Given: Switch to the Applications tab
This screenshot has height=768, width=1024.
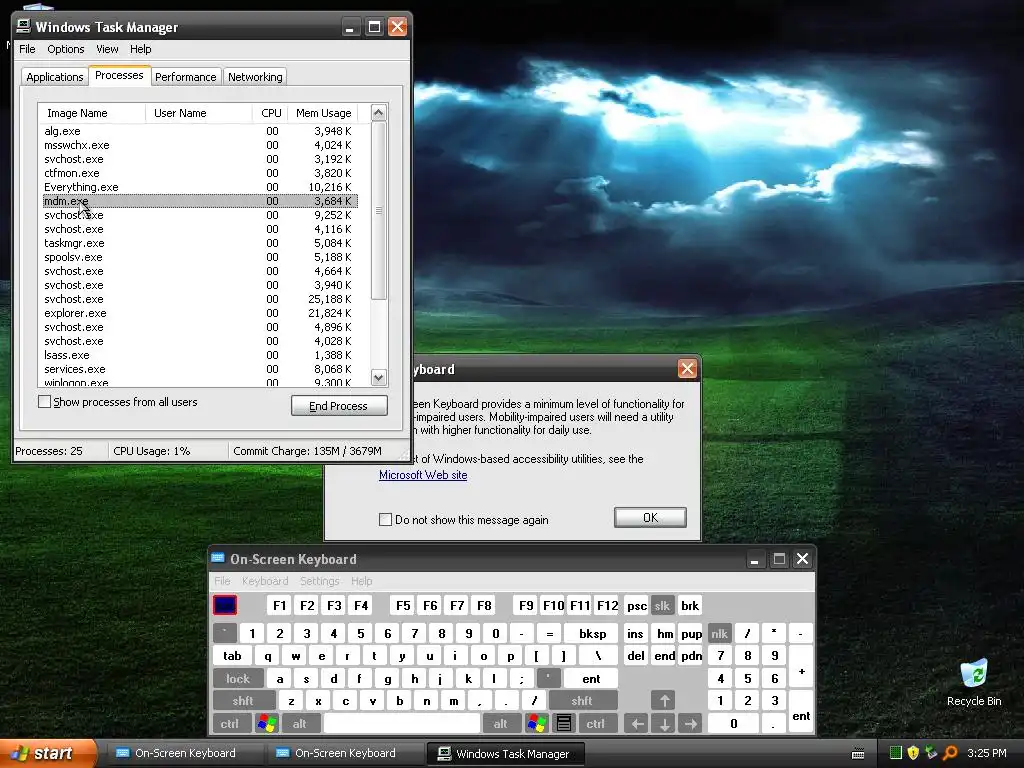Looking at the screenshot, I should 55,76.
